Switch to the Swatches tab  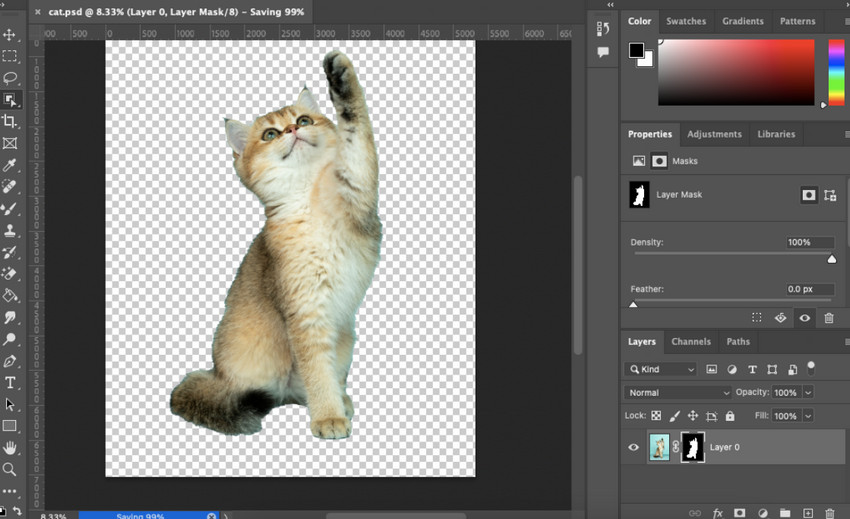pyautogui.click(x=686, y=21)
